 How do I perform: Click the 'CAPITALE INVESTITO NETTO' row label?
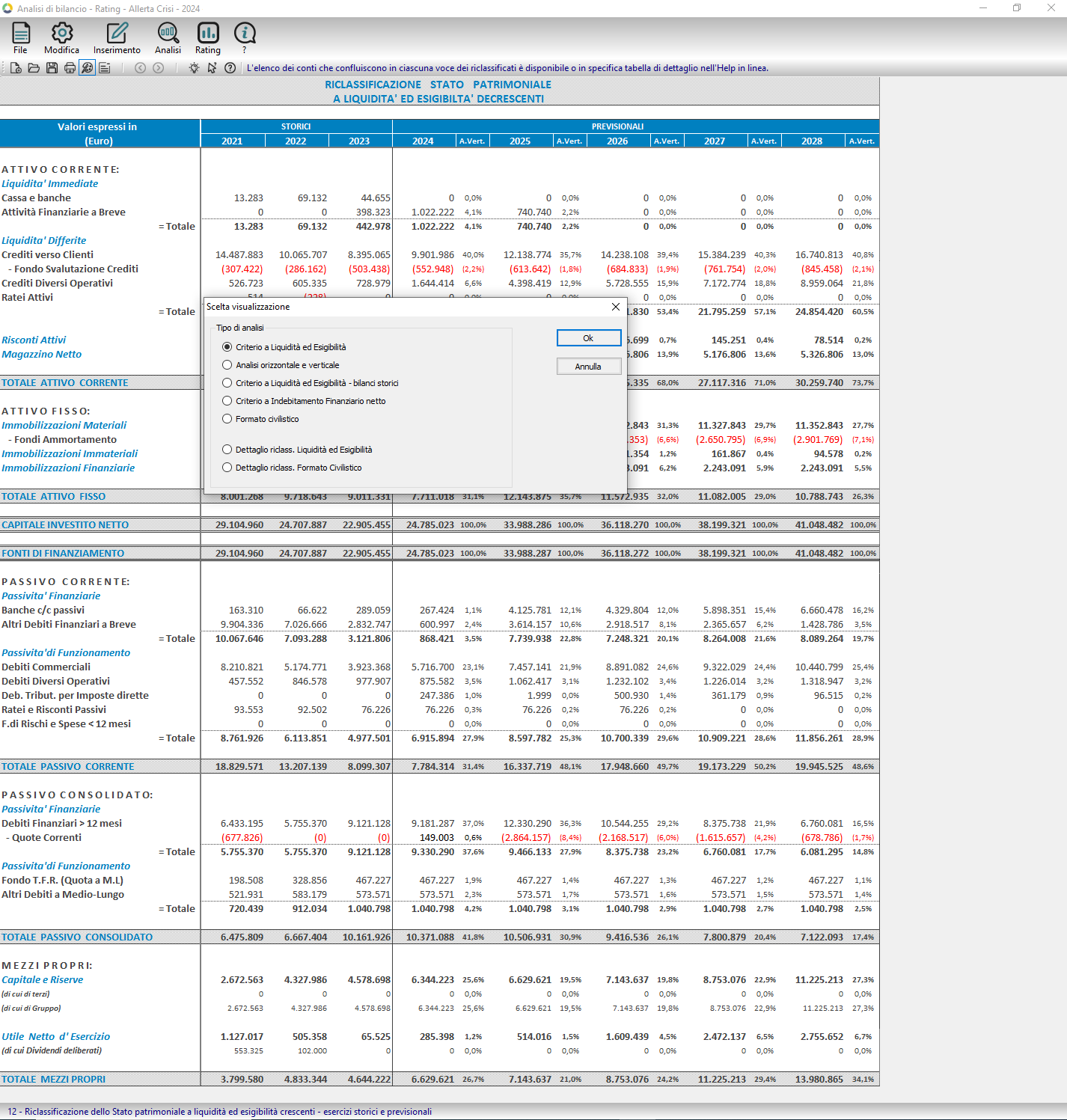[65, 525]
